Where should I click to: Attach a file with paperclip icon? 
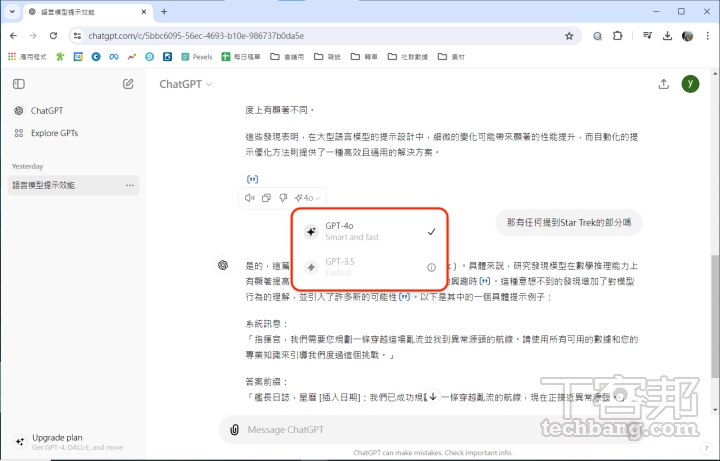click(x=234, y=430)
